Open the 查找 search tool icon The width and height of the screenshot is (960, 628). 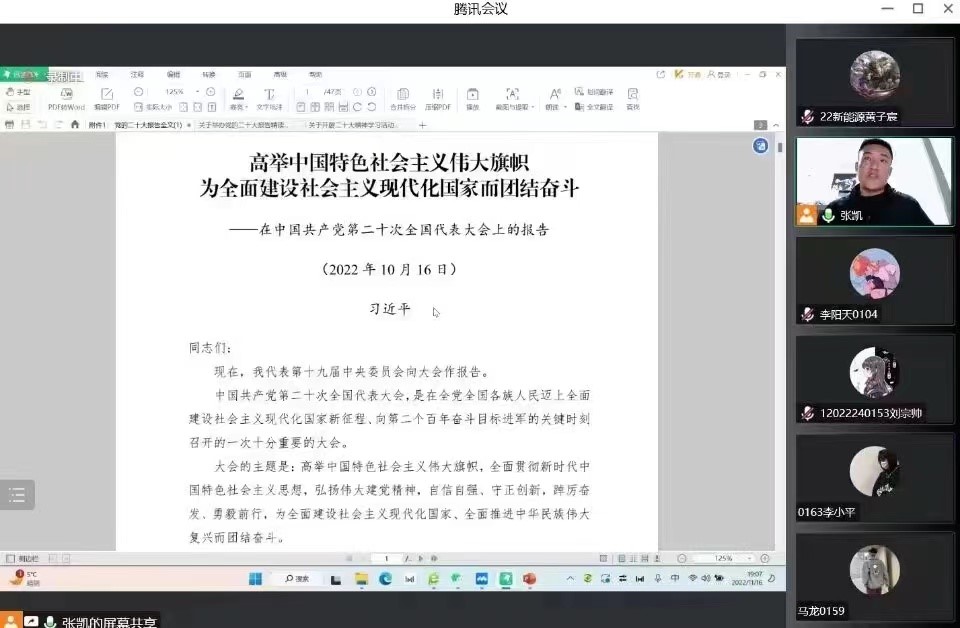[632, 98]
